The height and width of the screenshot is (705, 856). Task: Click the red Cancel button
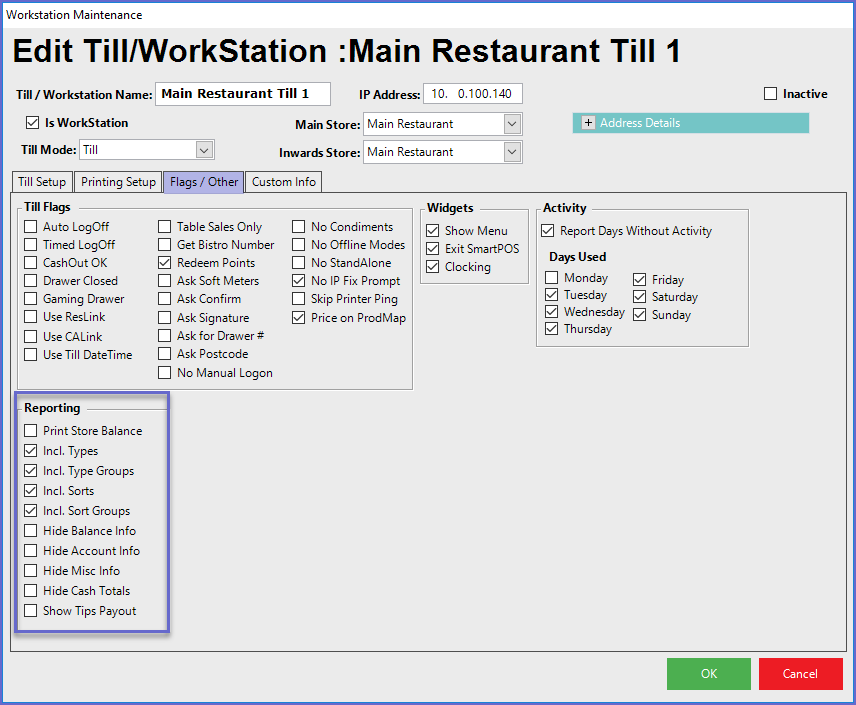(800, 673)
